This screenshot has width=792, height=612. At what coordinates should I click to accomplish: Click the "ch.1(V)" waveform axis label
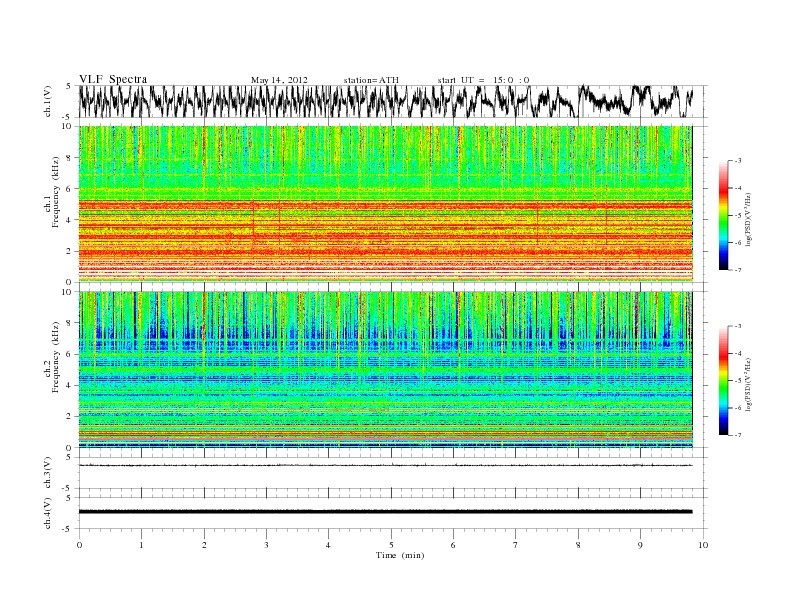pyautogui.click(x=47, y=101)
